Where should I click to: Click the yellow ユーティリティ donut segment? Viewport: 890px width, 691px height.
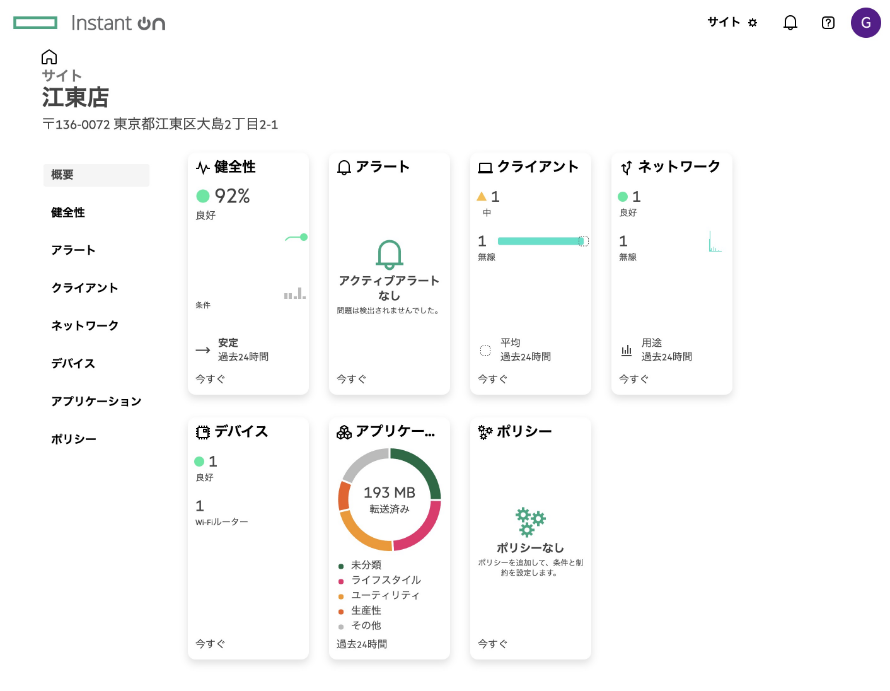coord(362,534)
